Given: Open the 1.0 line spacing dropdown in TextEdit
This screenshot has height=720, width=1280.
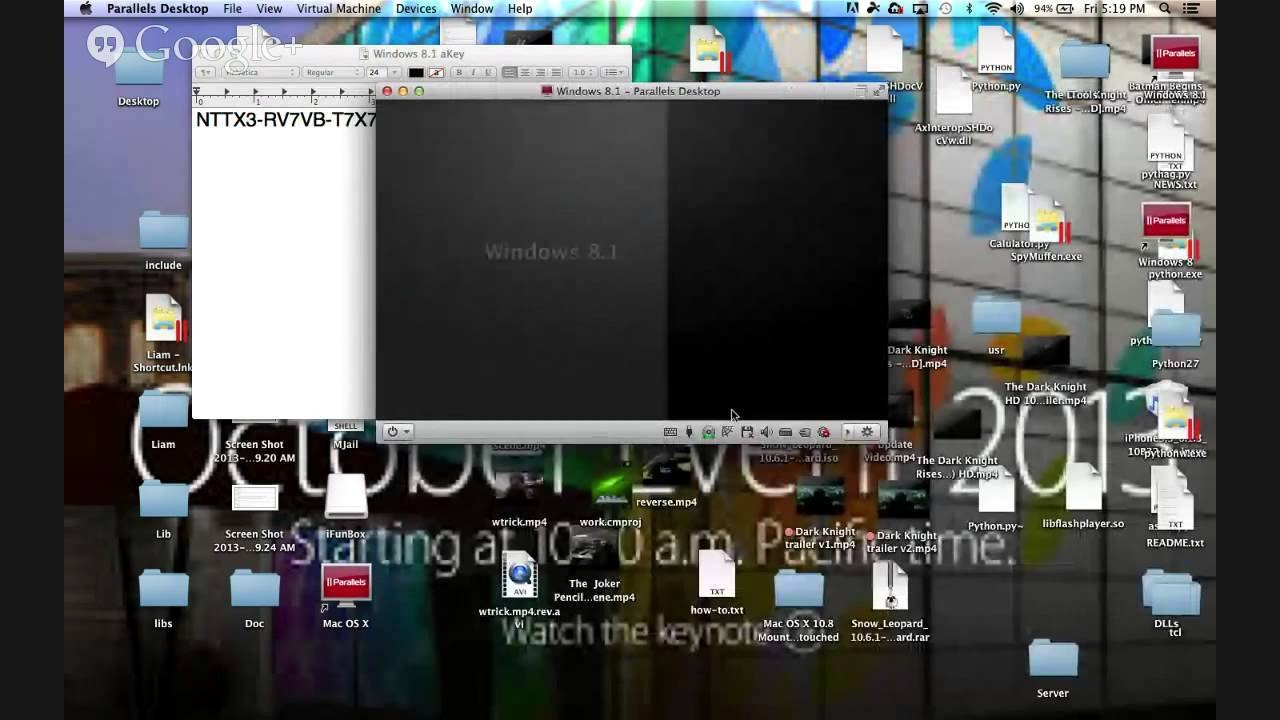Looking at the screenshot, I should [x=582, y=72].
